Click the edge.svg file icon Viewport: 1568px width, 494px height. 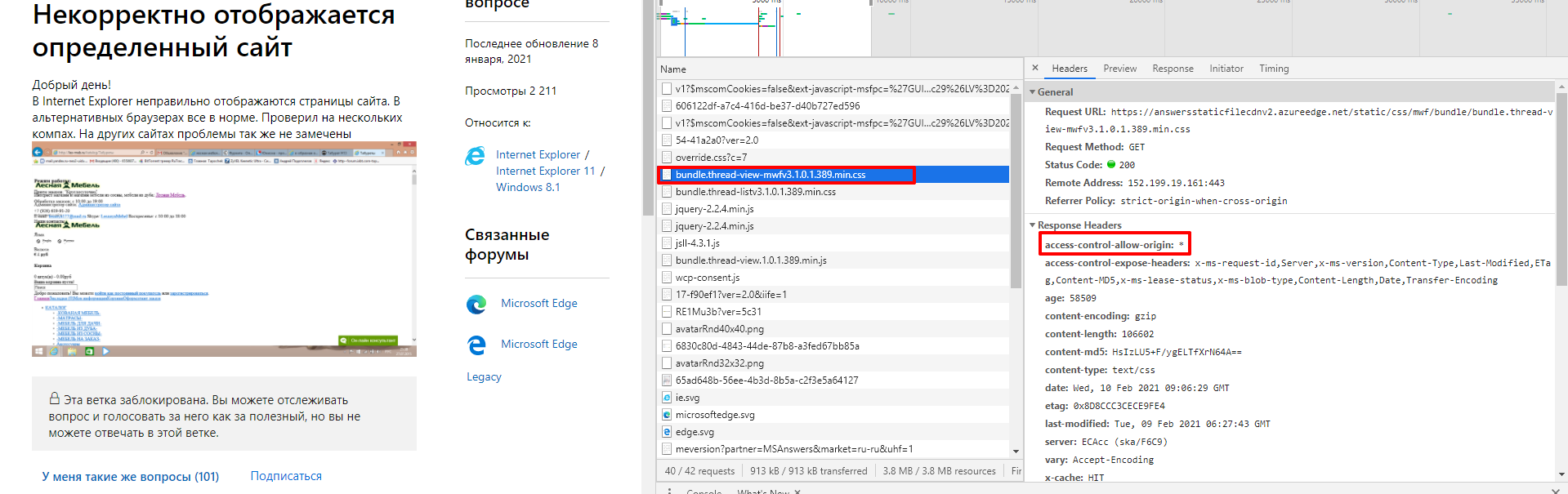pyautogui.click(x=667, y=432)
